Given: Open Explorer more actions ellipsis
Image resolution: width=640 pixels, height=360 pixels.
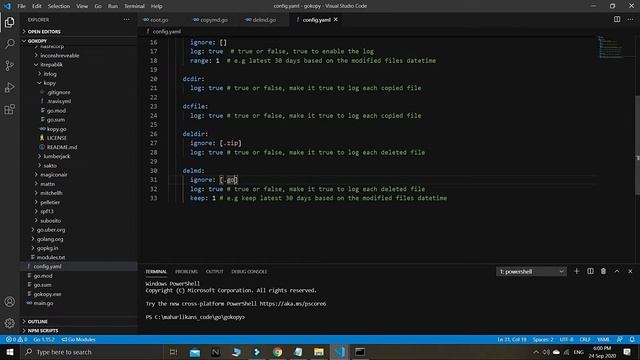Looking at the screenshot, I should tap(127, 20).
